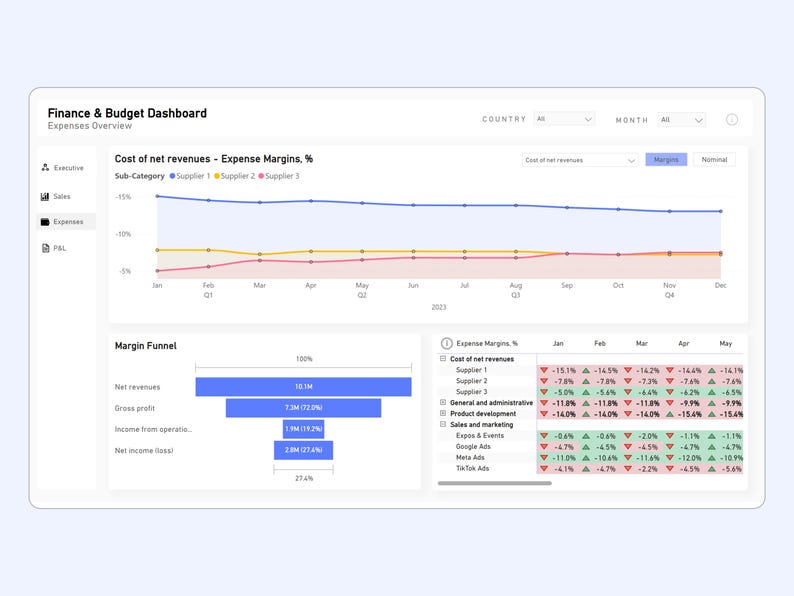Screen dimensions: 794x596
Task: Select the Supplier 1 table row label
Action: (471, 370)
